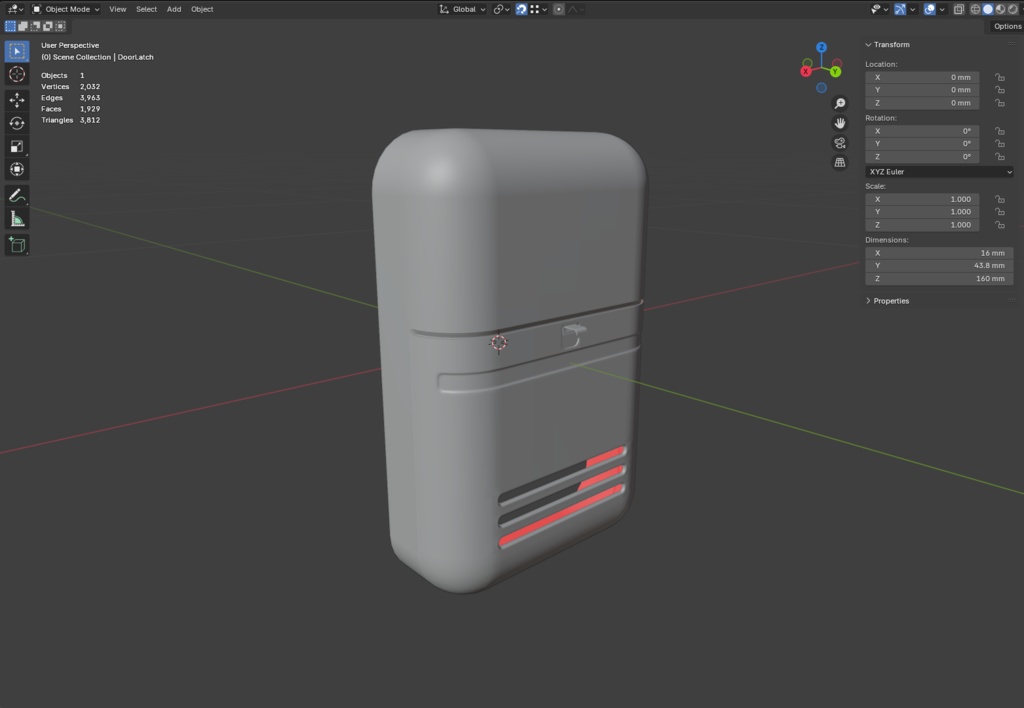Screen dimensions: 1024x708
Task: Click the Dimensions Z field showing 160 mm
Action: coord(939,279)
